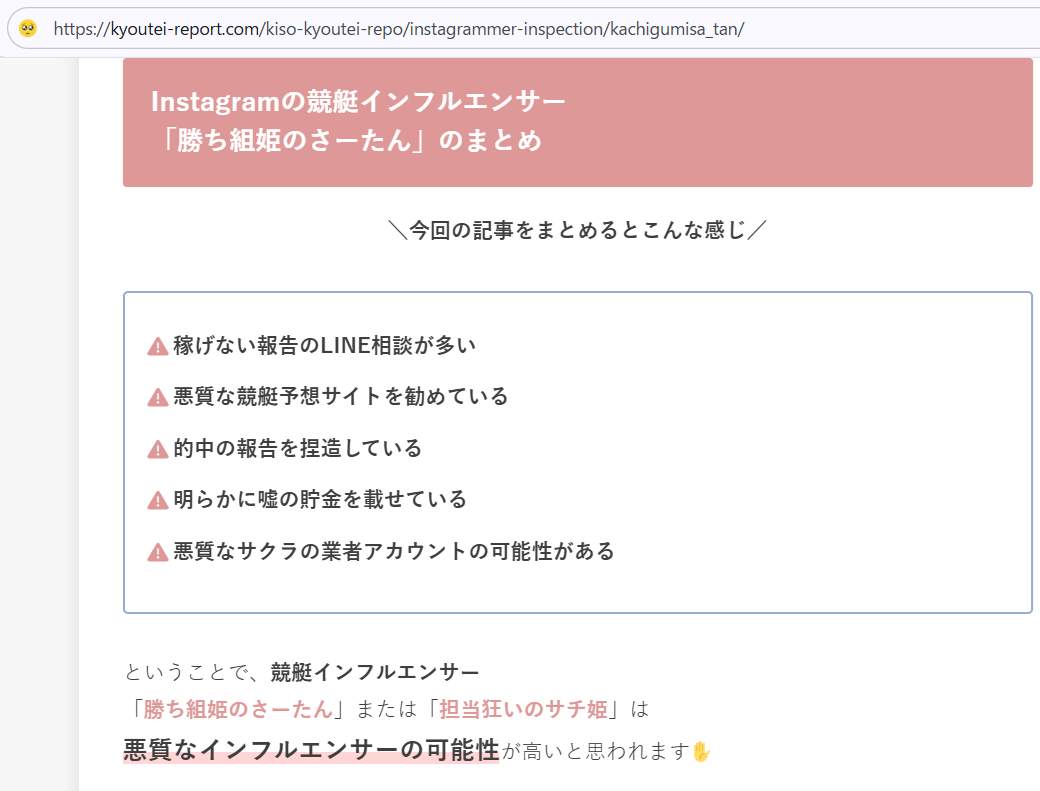
Task: Select the text 悪質なサクラの業者アカウントの可能性がある
Action: pos(393,552)
